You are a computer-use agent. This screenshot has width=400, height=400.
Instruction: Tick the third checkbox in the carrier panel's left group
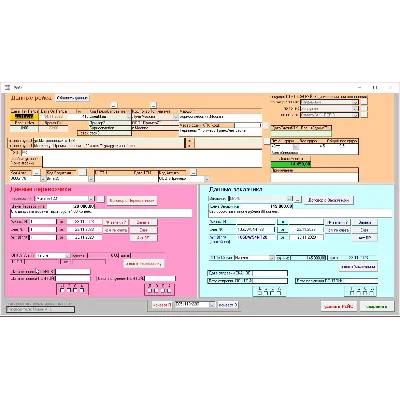pos(75,290)
